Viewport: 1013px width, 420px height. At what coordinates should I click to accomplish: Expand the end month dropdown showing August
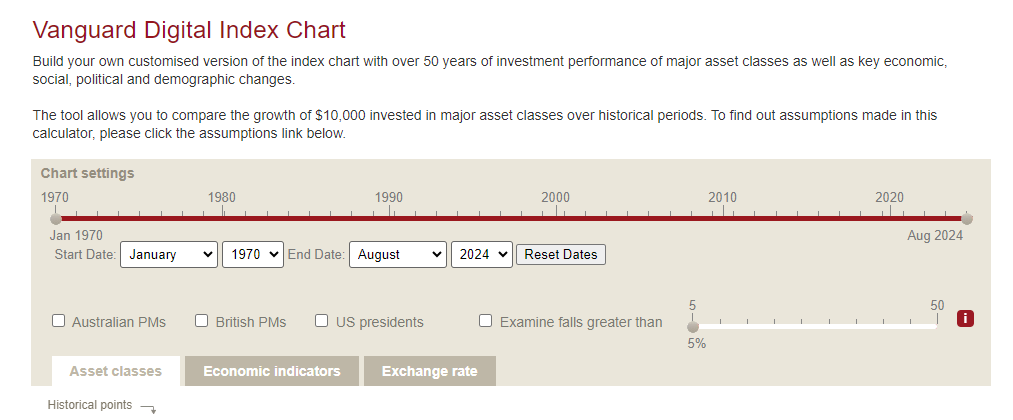click(x=397, y=255)
